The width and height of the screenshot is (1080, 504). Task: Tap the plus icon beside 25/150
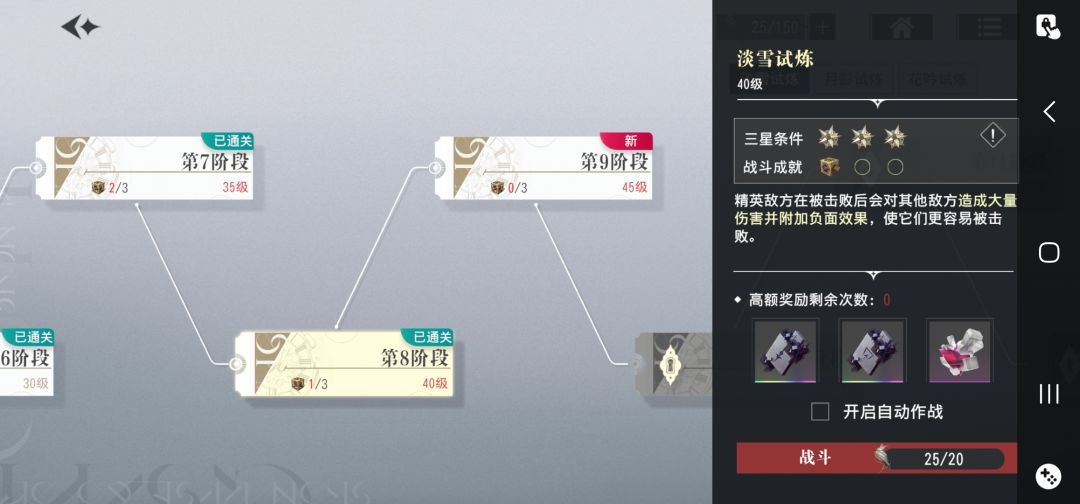[x=821, y=28]
